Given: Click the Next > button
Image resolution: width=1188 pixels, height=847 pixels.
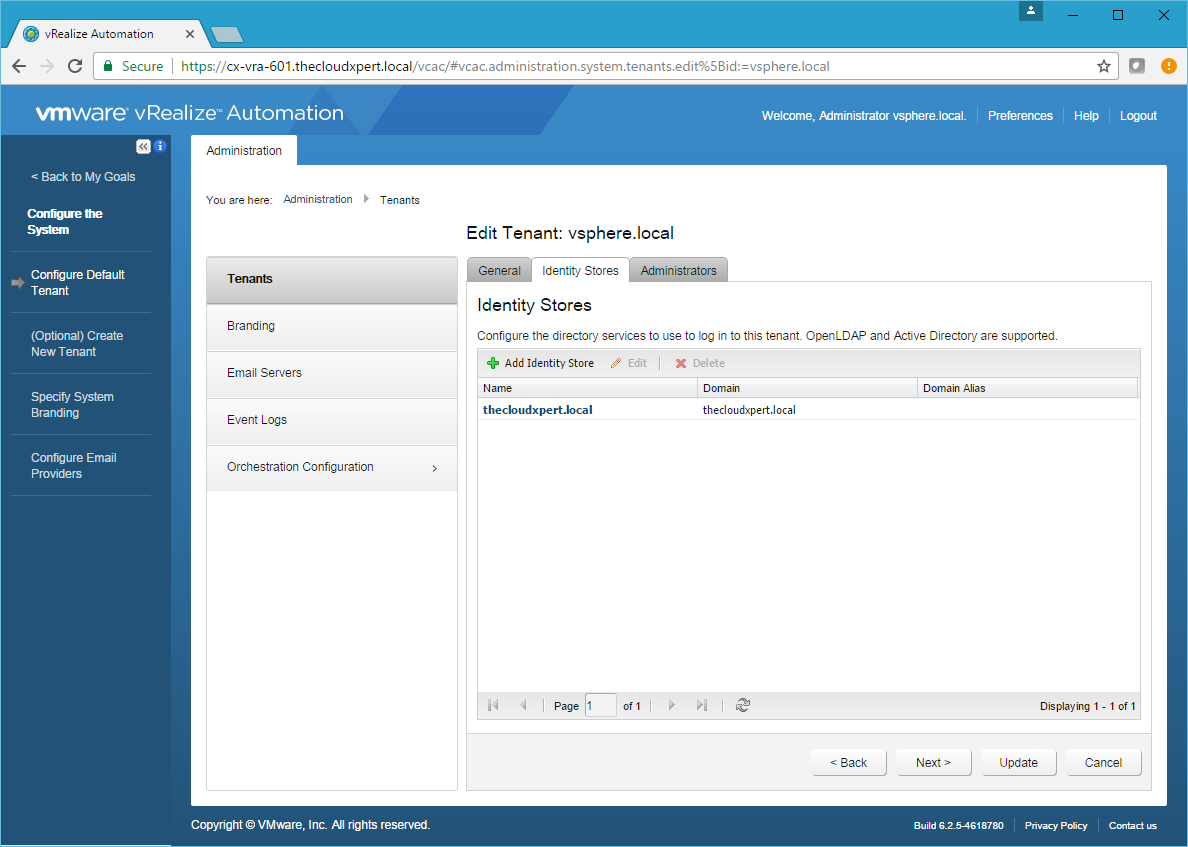Looking at the screenshot, I should tap(933, 762).
